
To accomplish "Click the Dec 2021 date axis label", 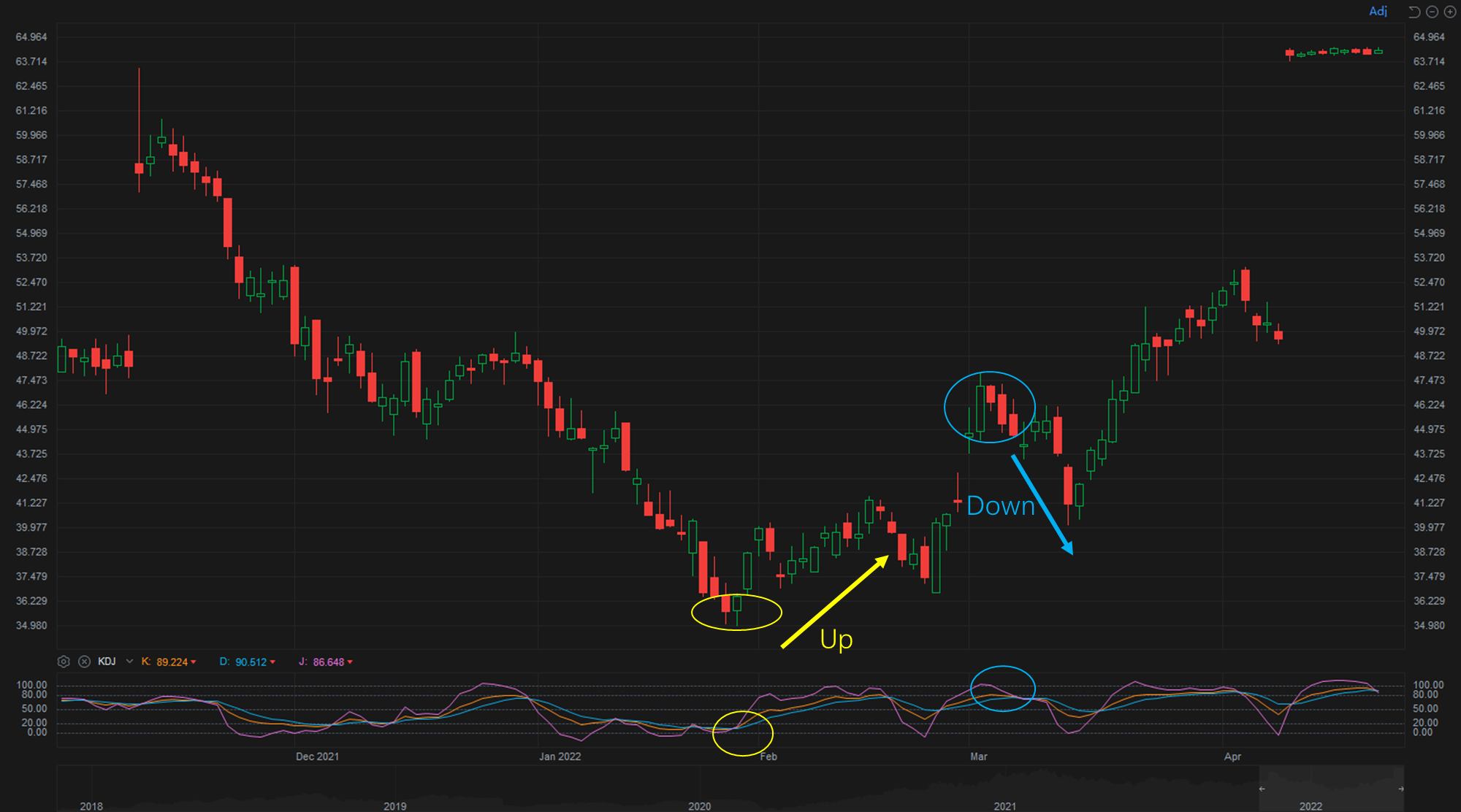I will tap(317, 757).
